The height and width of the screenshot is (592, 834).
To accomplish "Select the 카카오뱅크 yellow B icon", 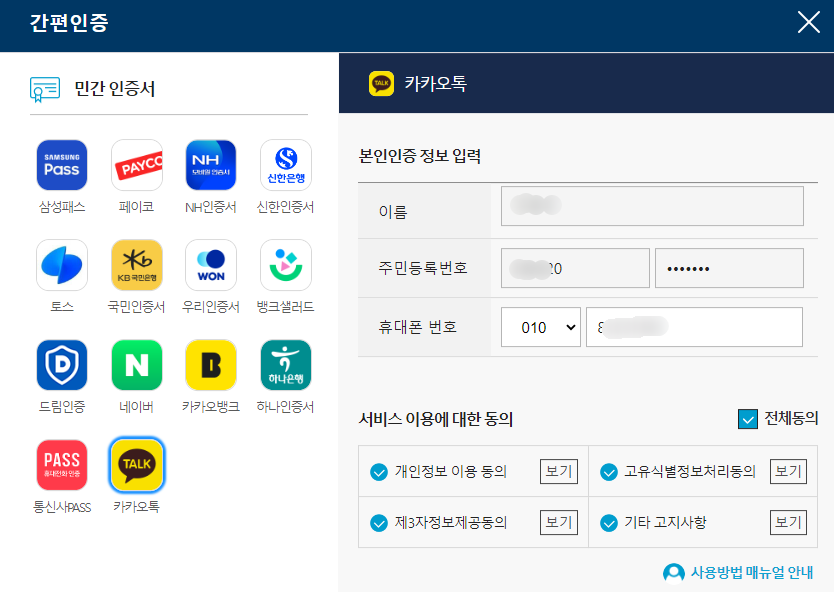I will pos(211,365).
